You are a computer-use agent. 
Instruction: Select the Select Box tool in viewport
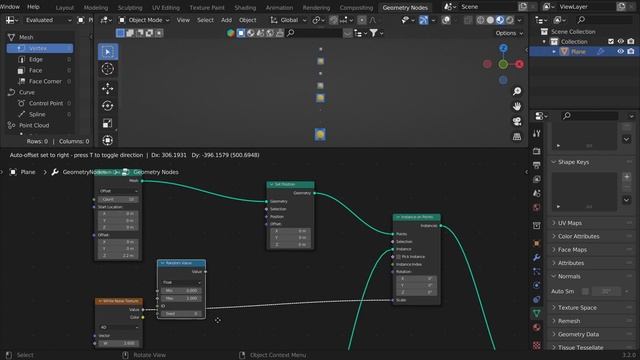tap(108, 52)
